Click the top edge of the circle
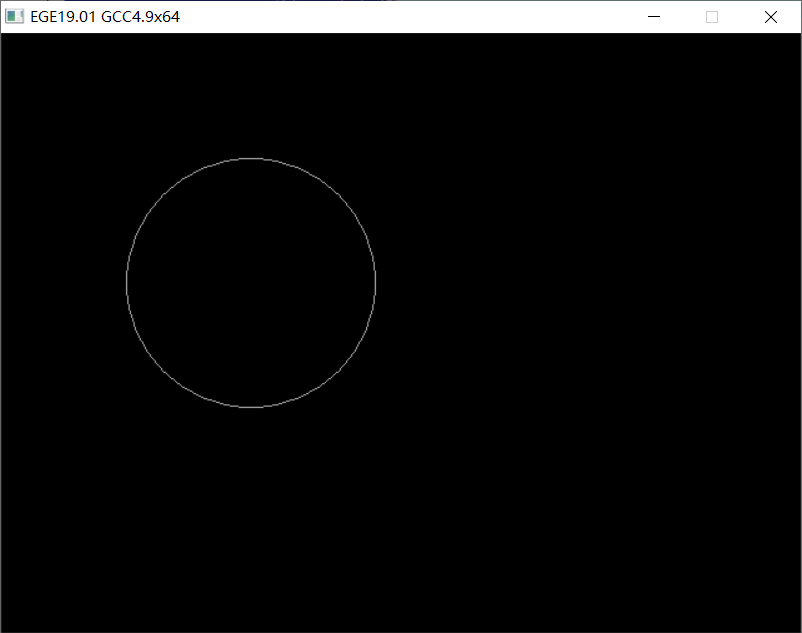The image size is (802, 633). pos(251,159)
